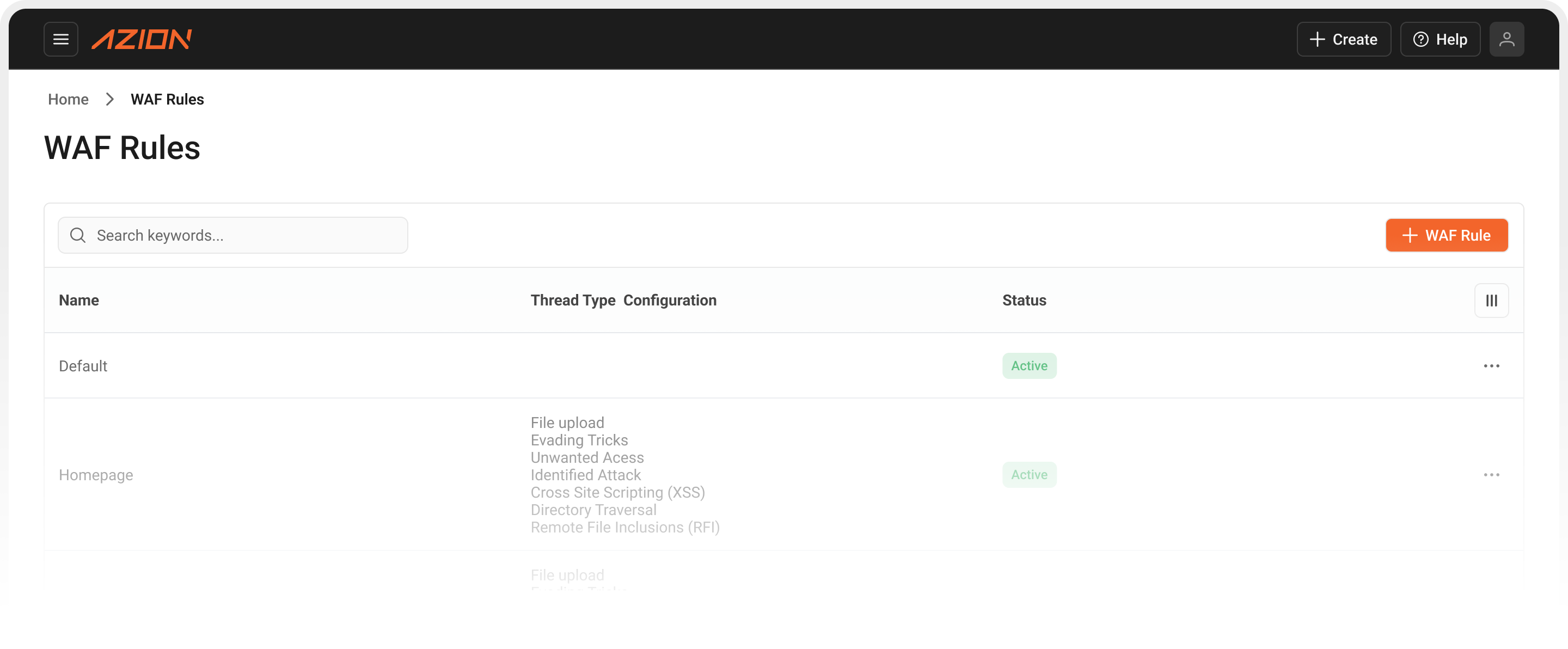Click the WAF Rules breadcrumb
The height and width of the screenshot is (649, 1568).
tap(167, 99)
